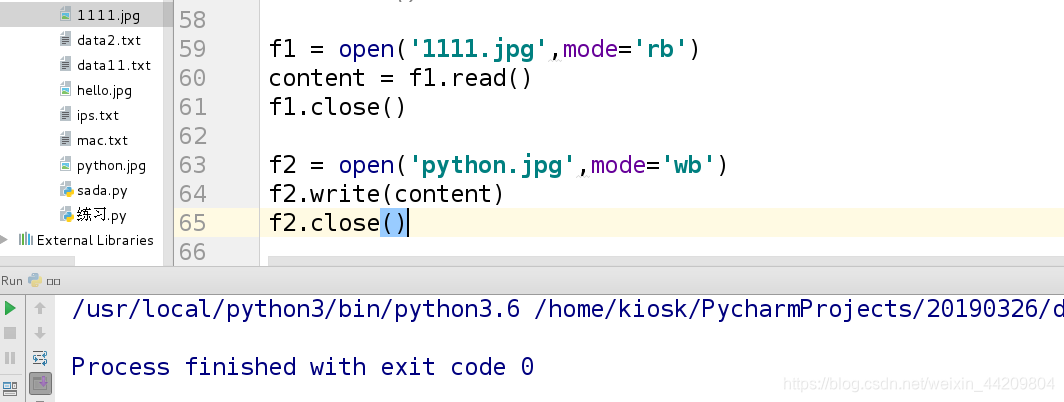Viewport: 1064px width, 402px height.
Task: Click the Up the stack trace arrow
Action: pyautogui.click(x=40, y=308)
